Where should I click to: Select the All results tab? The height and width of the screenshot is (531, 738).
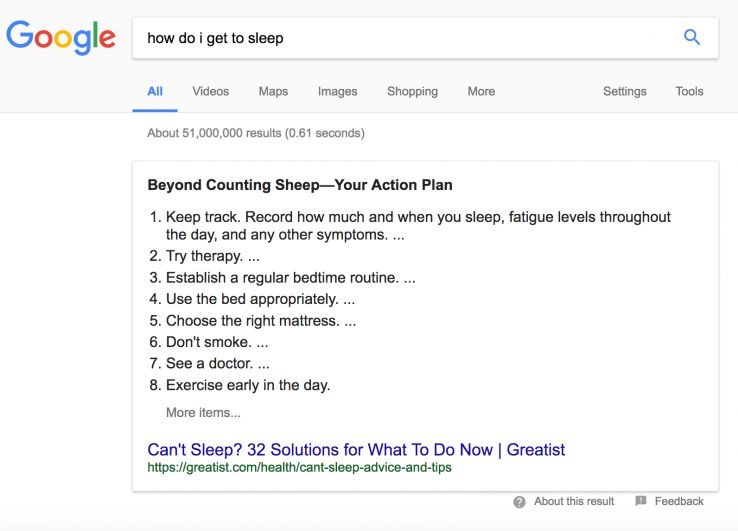pos(155,91)
